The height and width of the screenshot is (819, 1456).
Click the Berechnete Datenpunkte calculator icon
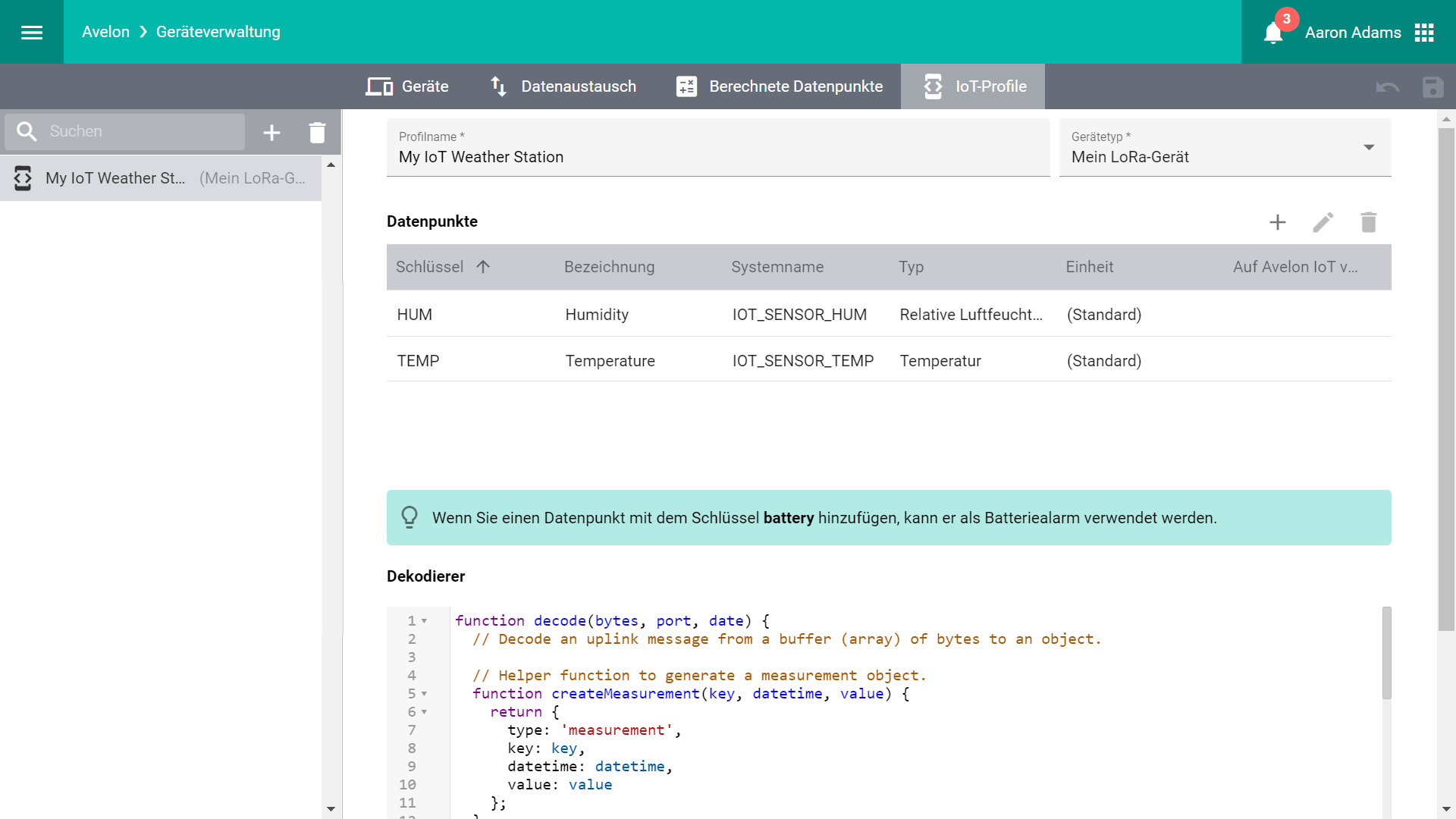pyautogui.click(x=686, y=86)
